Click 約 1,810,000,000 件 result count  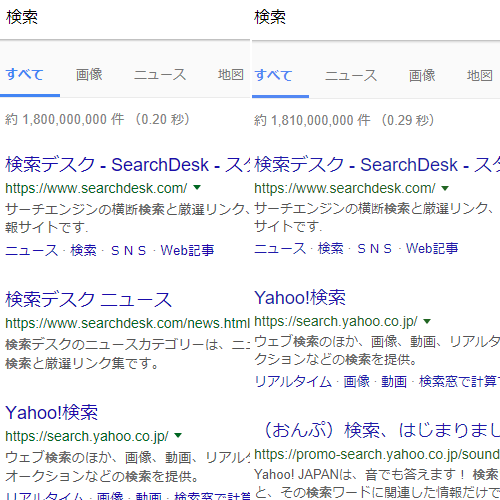312,120
